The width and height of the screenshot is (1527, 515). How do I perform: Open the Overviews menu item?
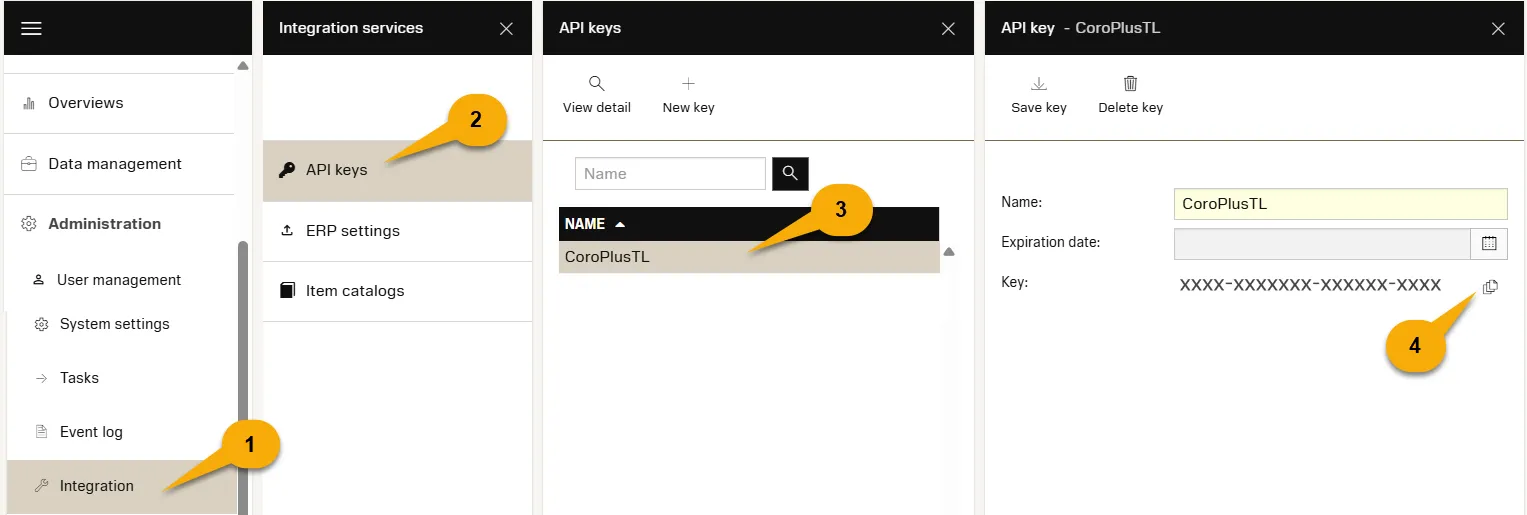(85, 103)
